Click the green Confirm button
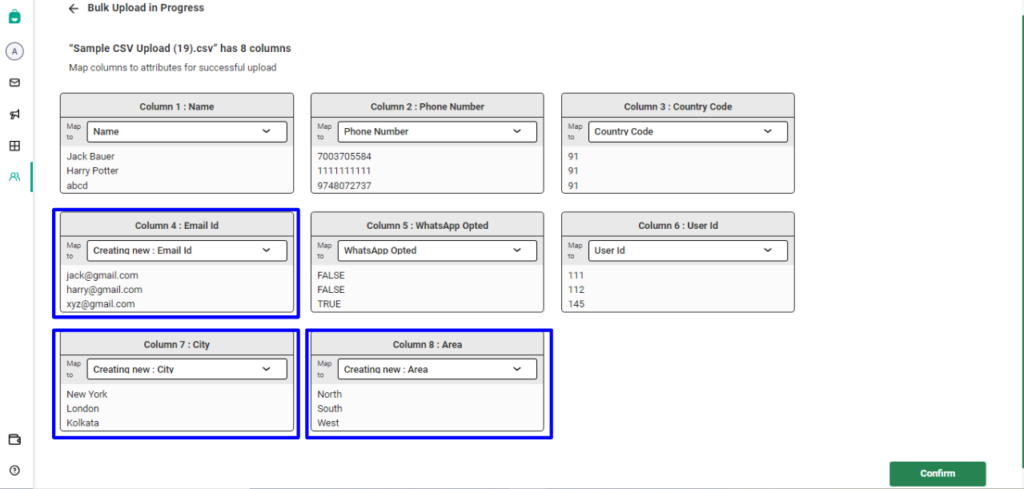Image resolution: width=1024 pixels, height=489 pixels. click(937, 473)
